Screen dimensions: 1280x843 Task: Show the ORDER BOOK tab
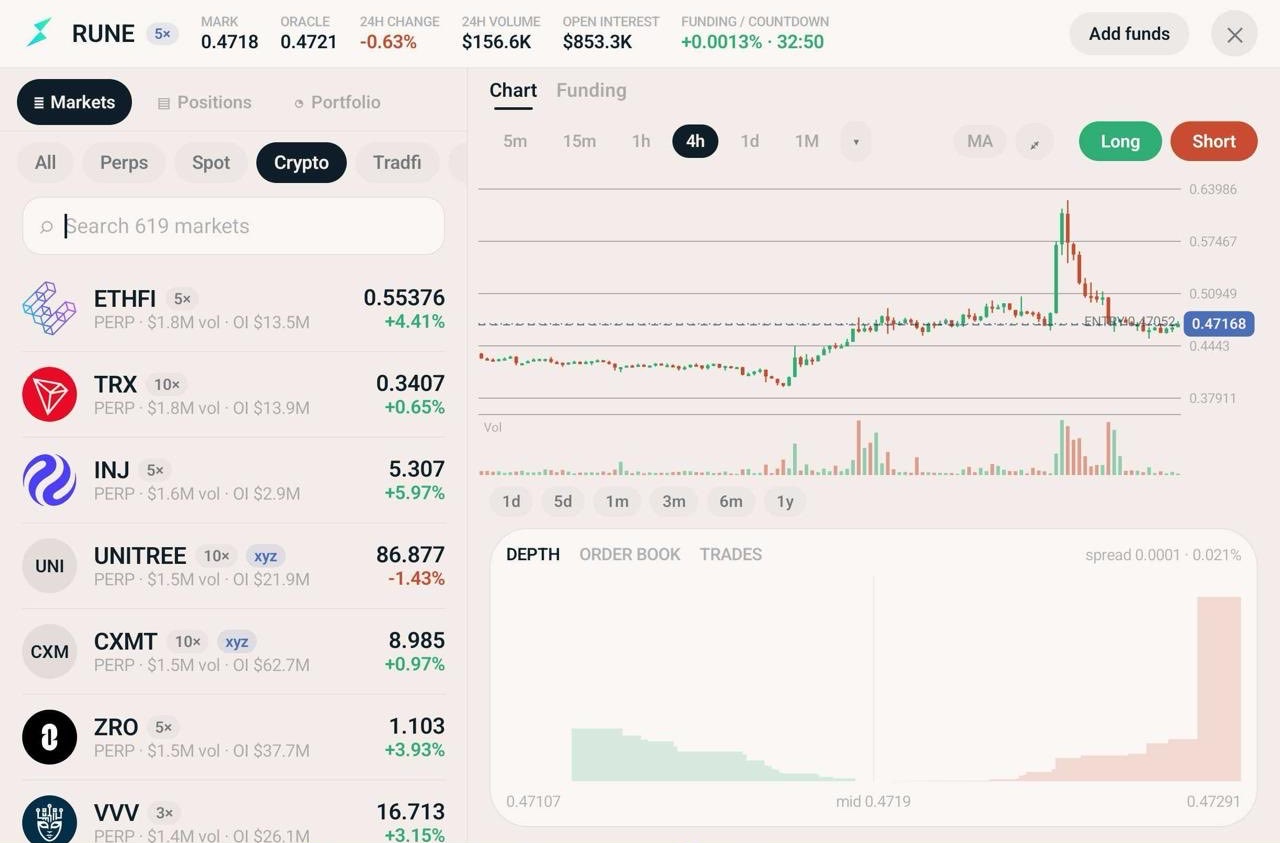pos(630,554)
